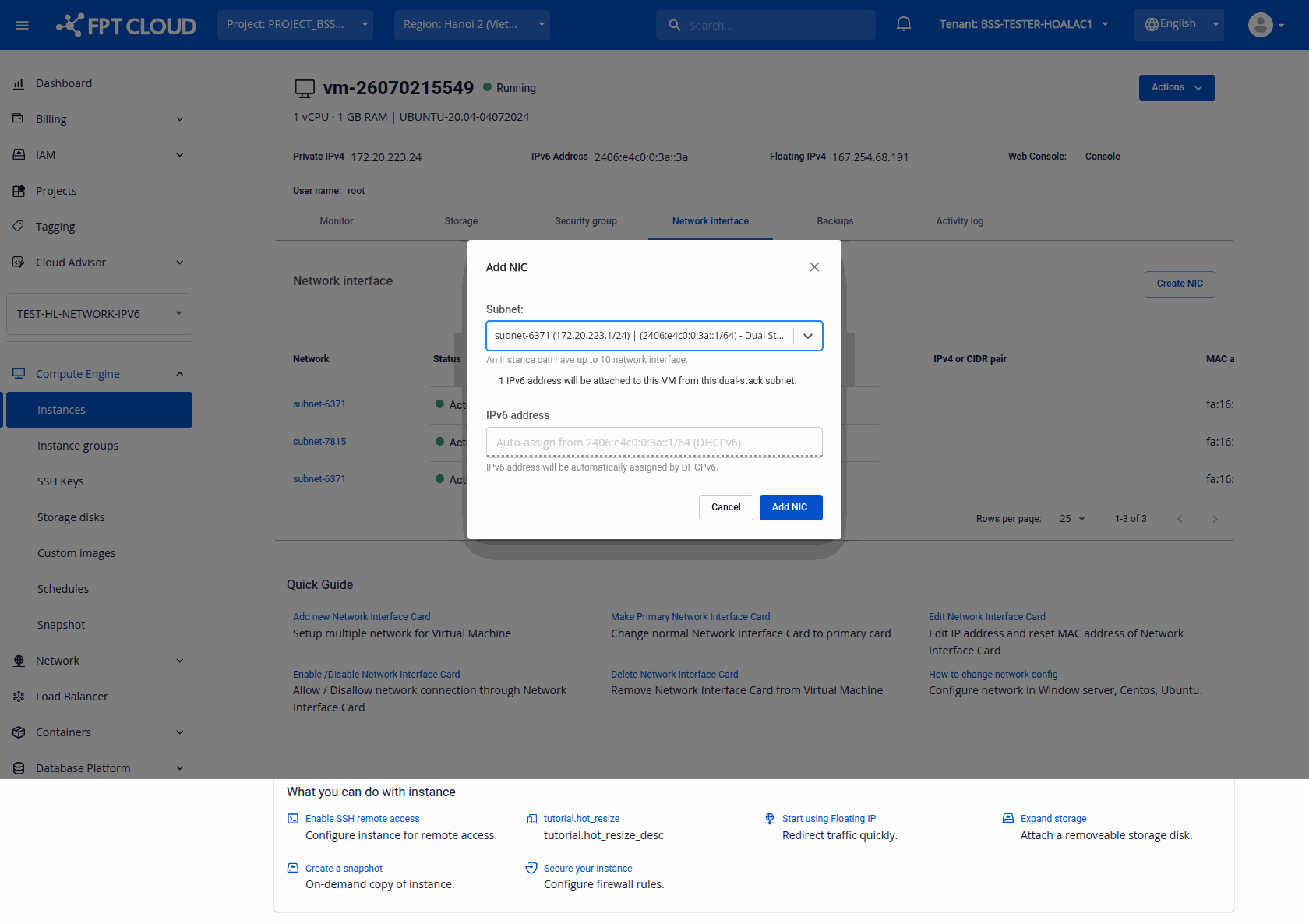Open the user avatar menu

(1266, 25)
